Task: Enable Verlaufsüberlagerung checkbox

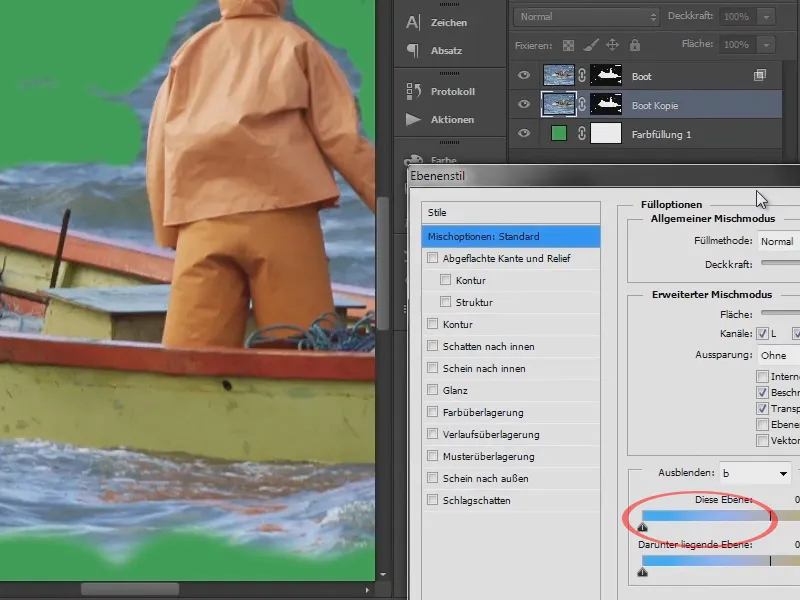Action: coord(433,434)
